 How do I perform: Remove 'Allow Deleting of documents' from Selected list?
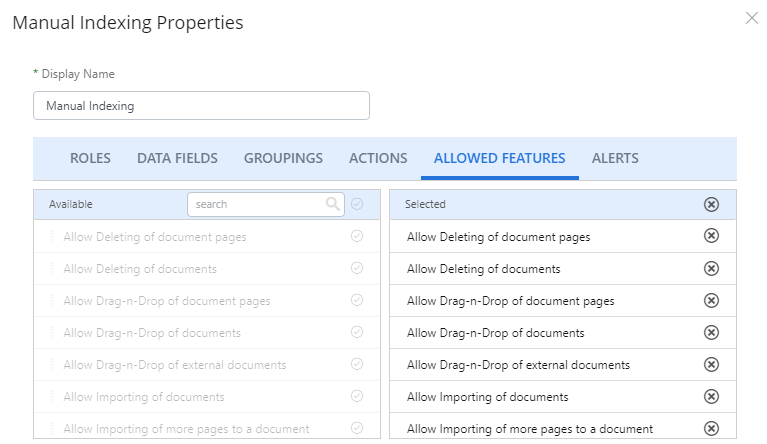point(711,268)
